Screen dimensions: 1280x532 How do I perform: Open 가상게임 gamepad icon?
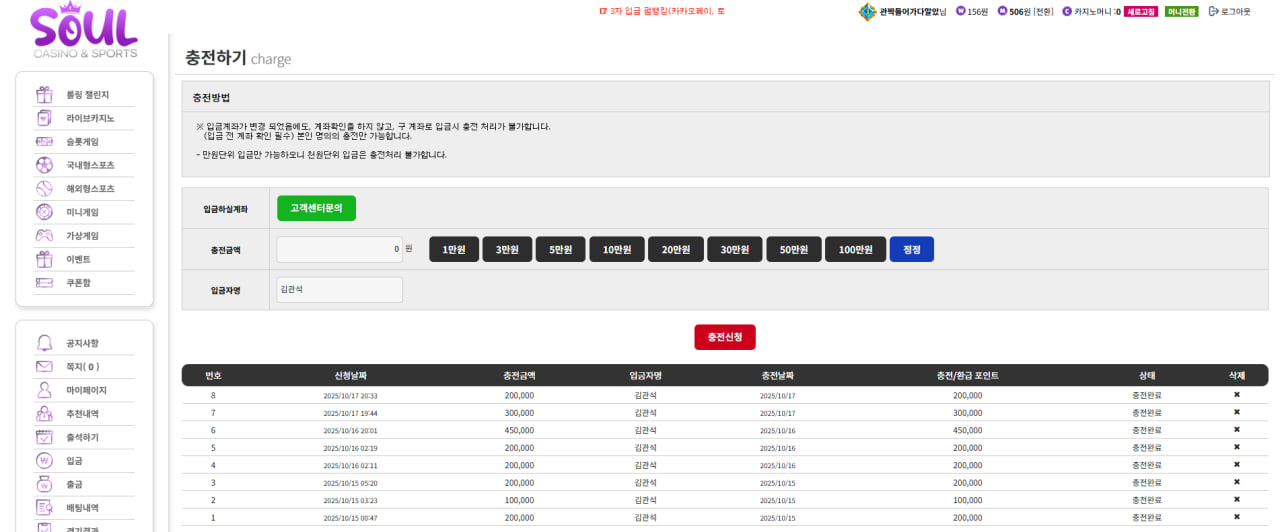[44, 236]
